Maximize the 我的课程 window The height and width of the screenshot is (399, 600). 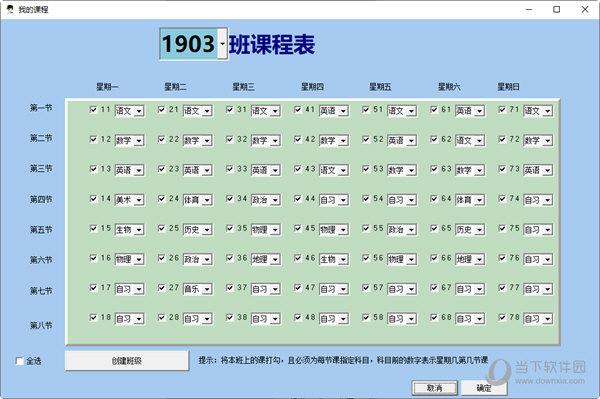pyautogui.click(x=557, y=10)
